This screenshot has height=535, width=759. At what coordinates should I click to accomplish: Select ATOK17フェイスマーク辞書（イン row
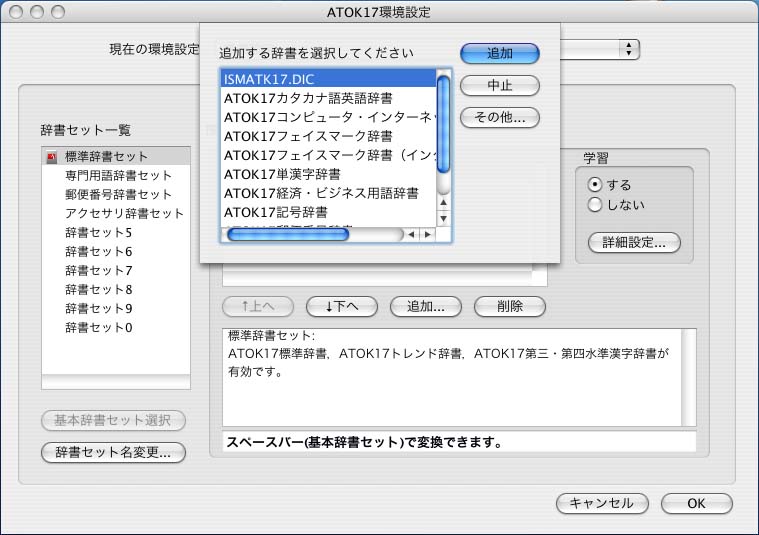329,155
